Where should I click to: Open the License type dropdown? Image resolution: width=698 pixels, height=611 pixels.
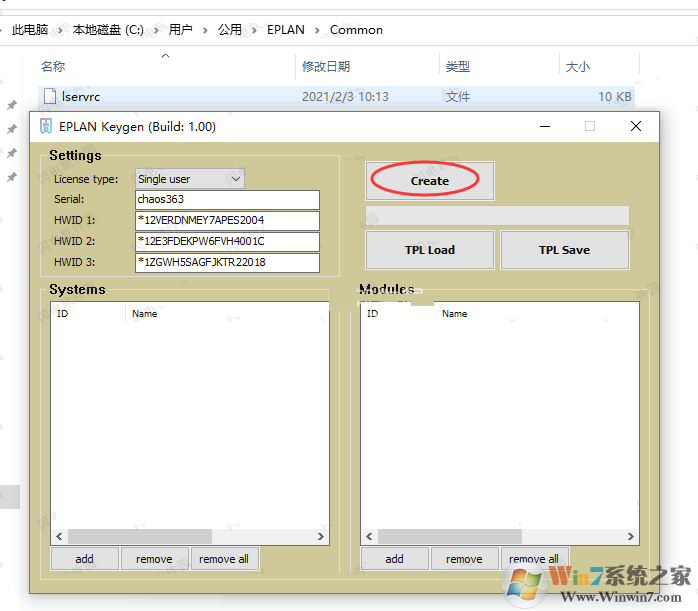pos(190,179)
